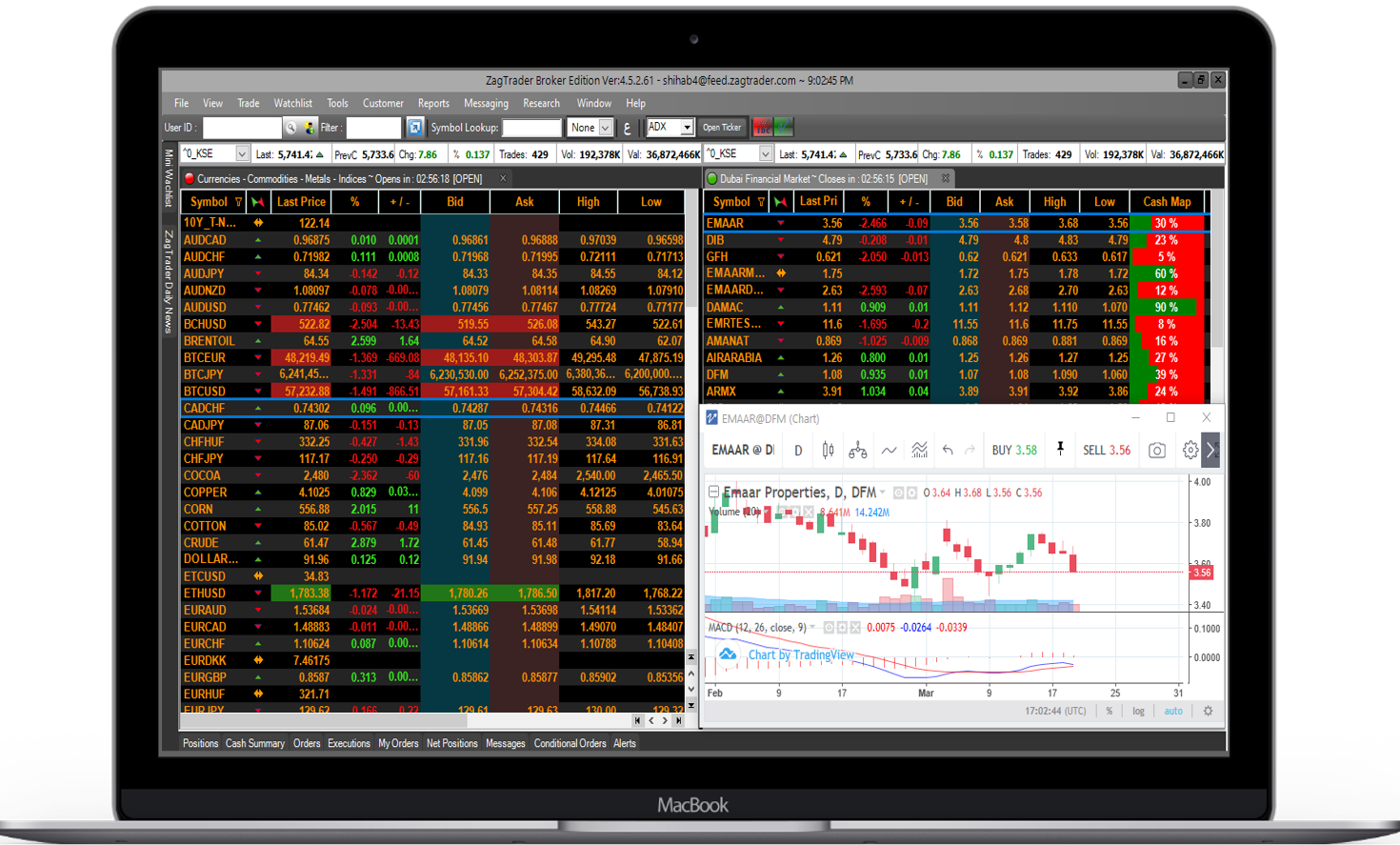Toggle percent scale on chart
Viewport: 1400px width, 845px height.
coord(1109,712)
